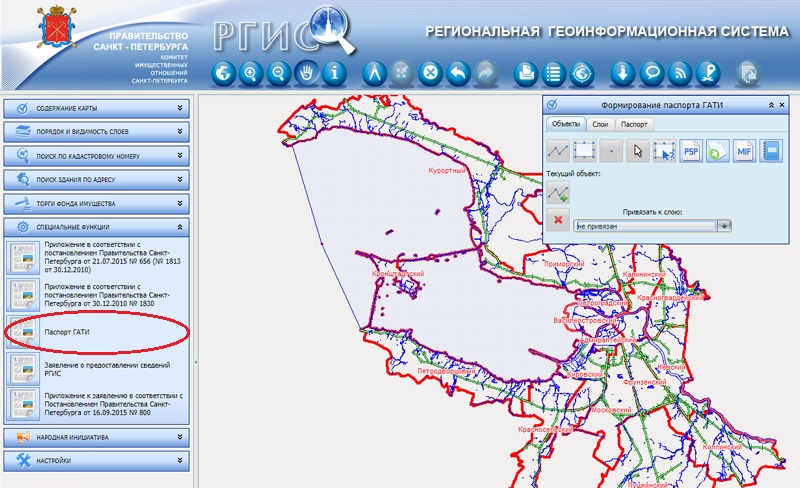The width and height of the screenshot is (800, 488).
Task: Click the РГИС logo in header
Action: 284,31
